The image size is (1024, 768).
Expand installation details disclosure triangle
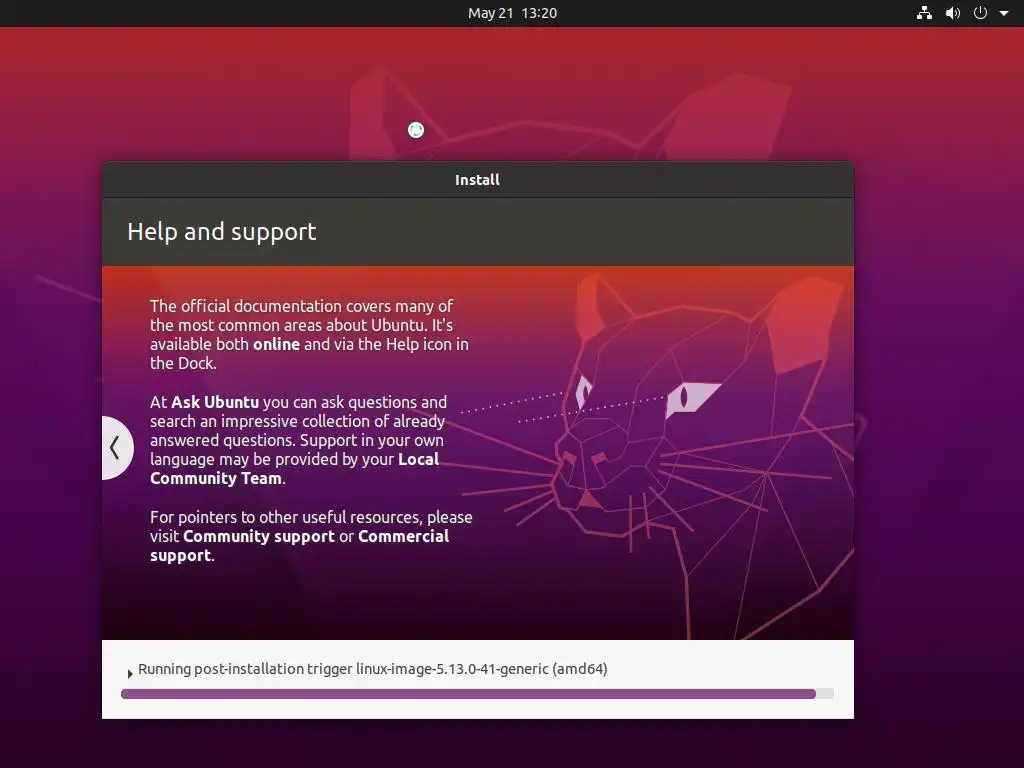pos(130,673)
